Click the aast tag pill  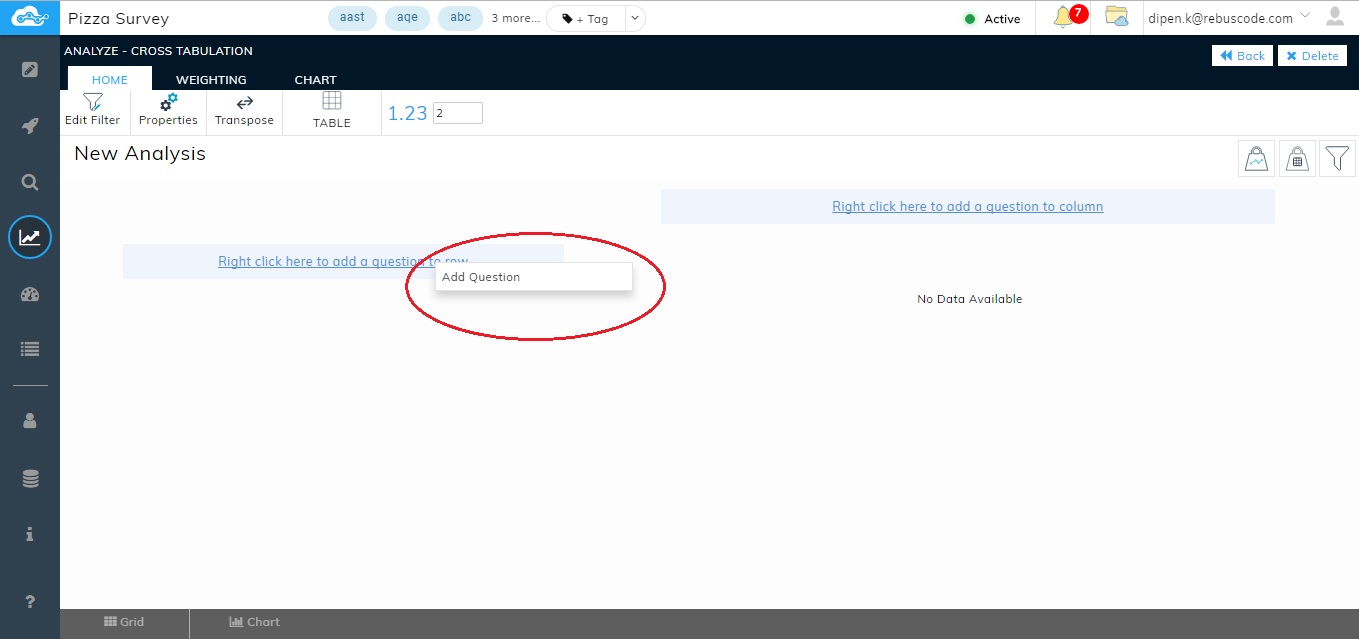click(x=352, y=18)
